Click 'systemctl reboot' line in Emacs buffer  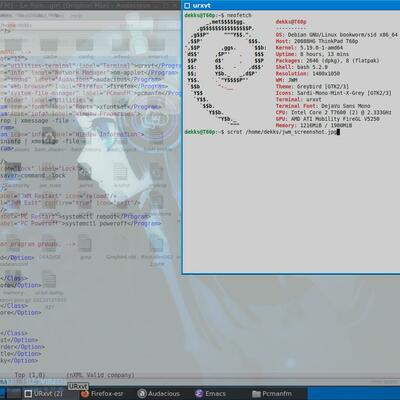point(75,216)
